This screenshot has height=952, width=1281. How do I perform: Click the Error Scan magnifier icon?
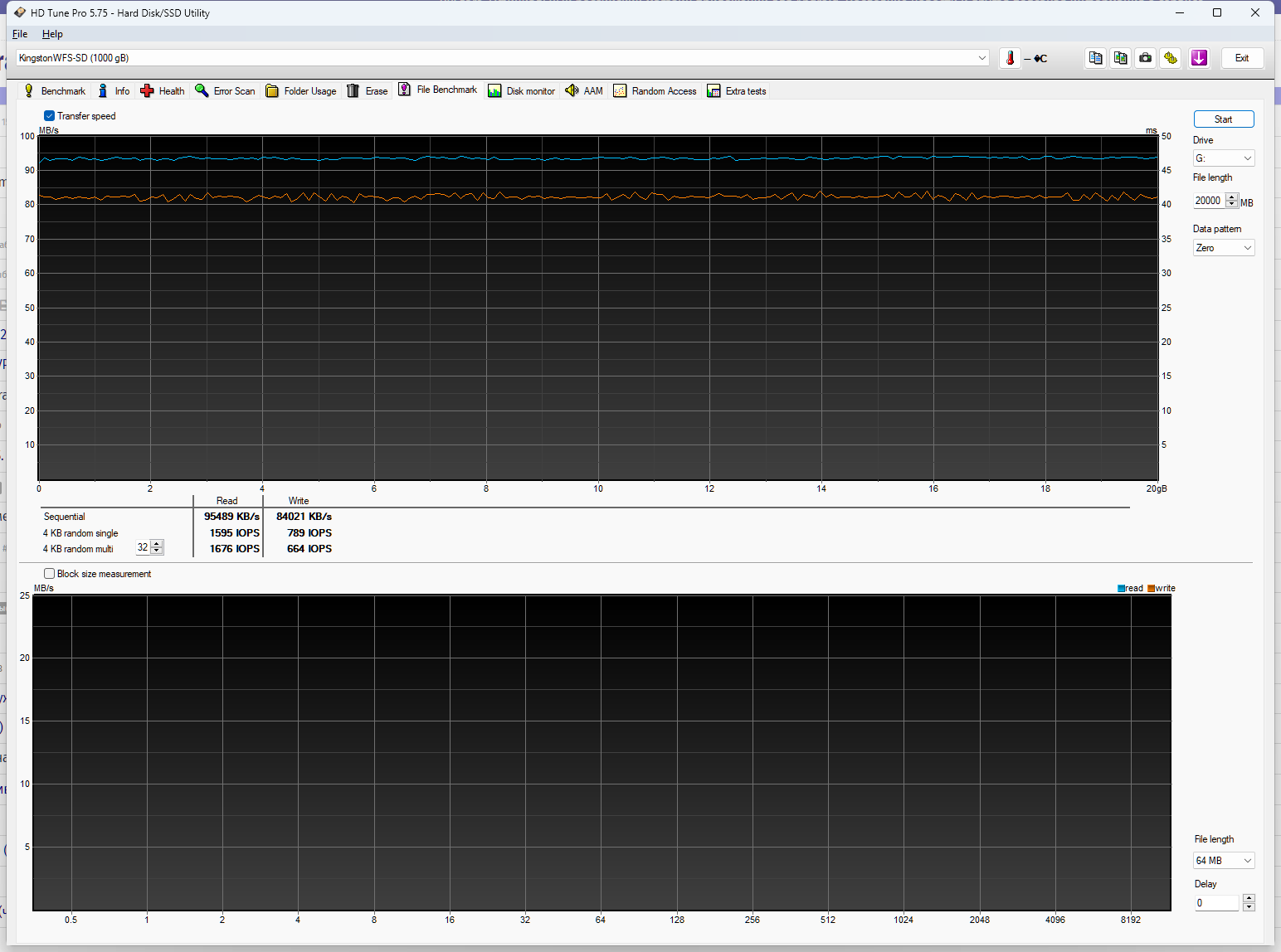[202, 90]
